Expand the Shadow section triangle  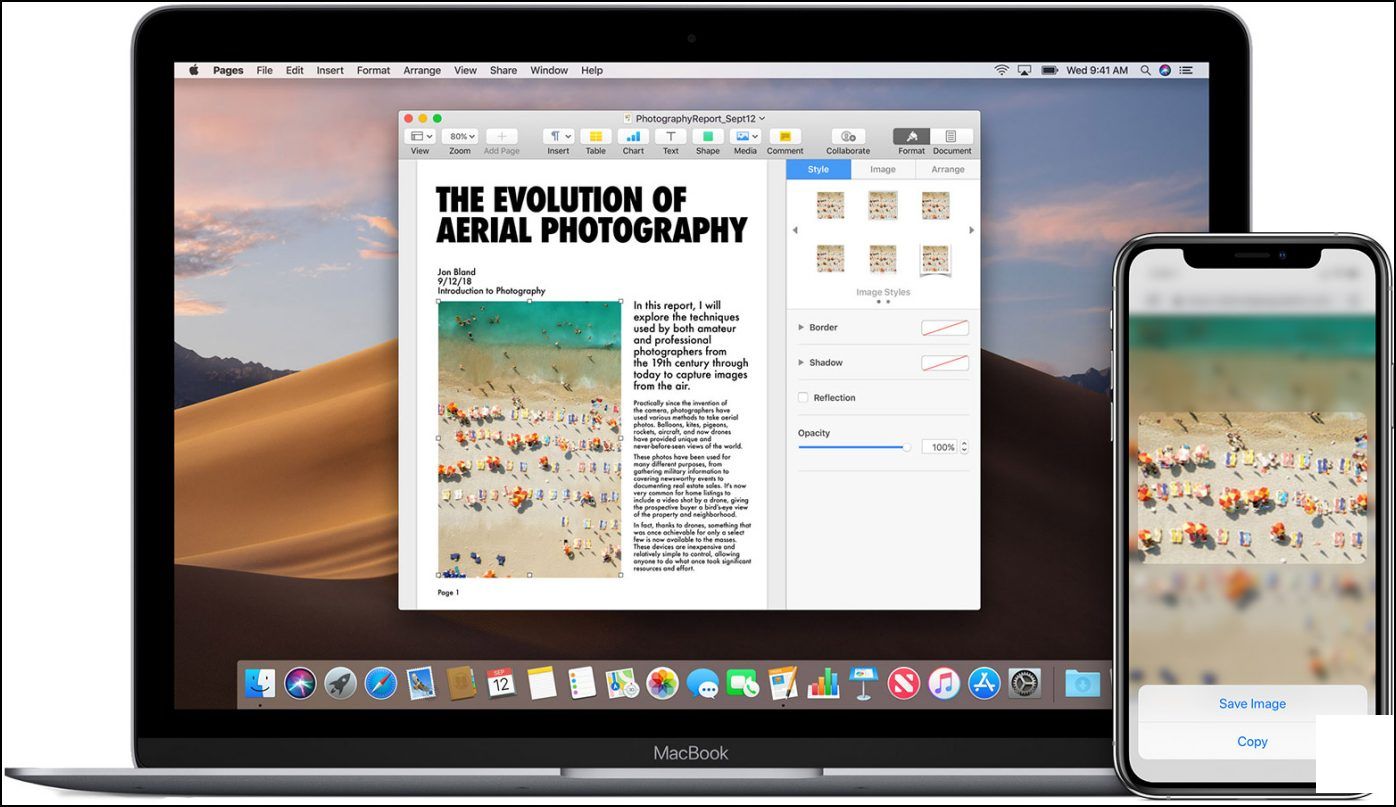click(x=801, y=363)
